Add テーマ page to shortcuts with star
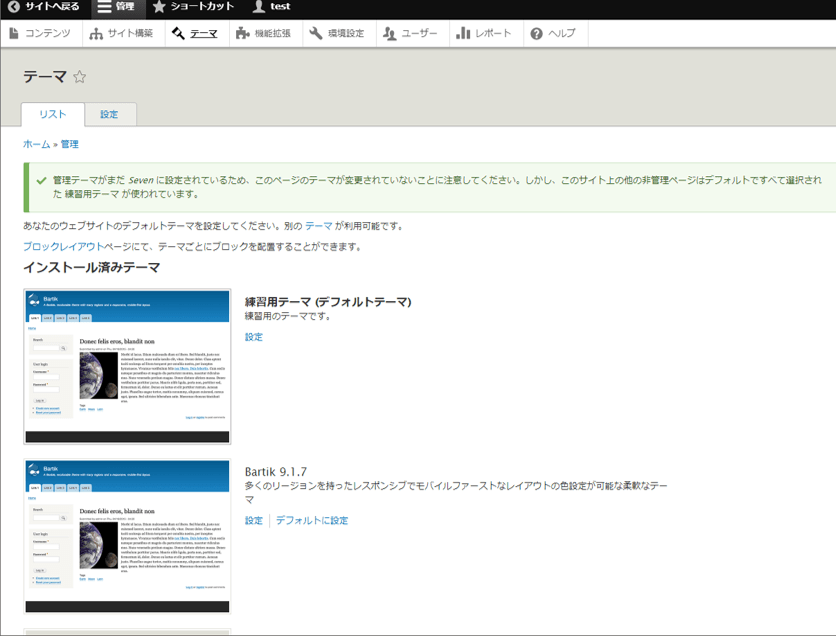This screenshot has width=836, height=636. click(80, 77)
